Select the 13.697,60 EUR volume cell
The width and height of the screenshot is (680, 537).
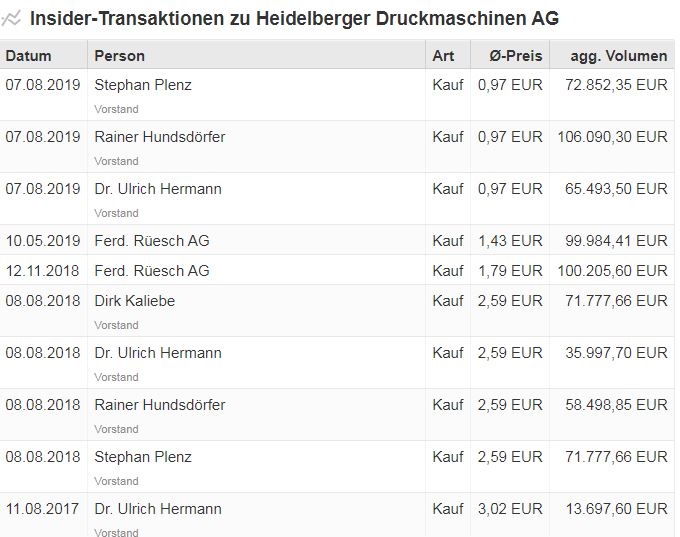tap(617, 509)
